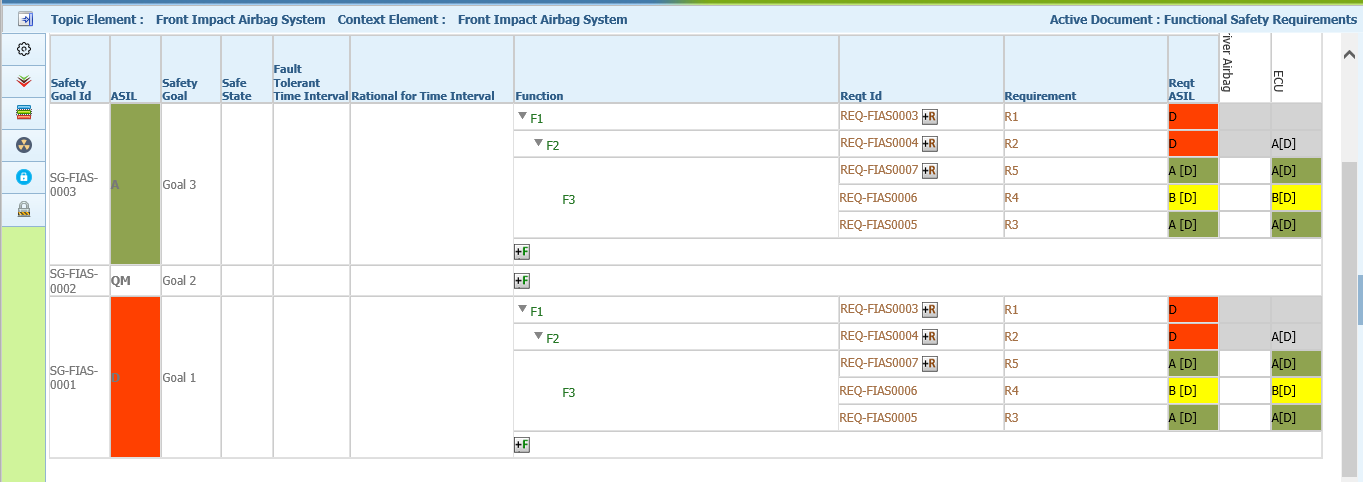Click the colored stacked layers sidebar icon

(24, 113)
